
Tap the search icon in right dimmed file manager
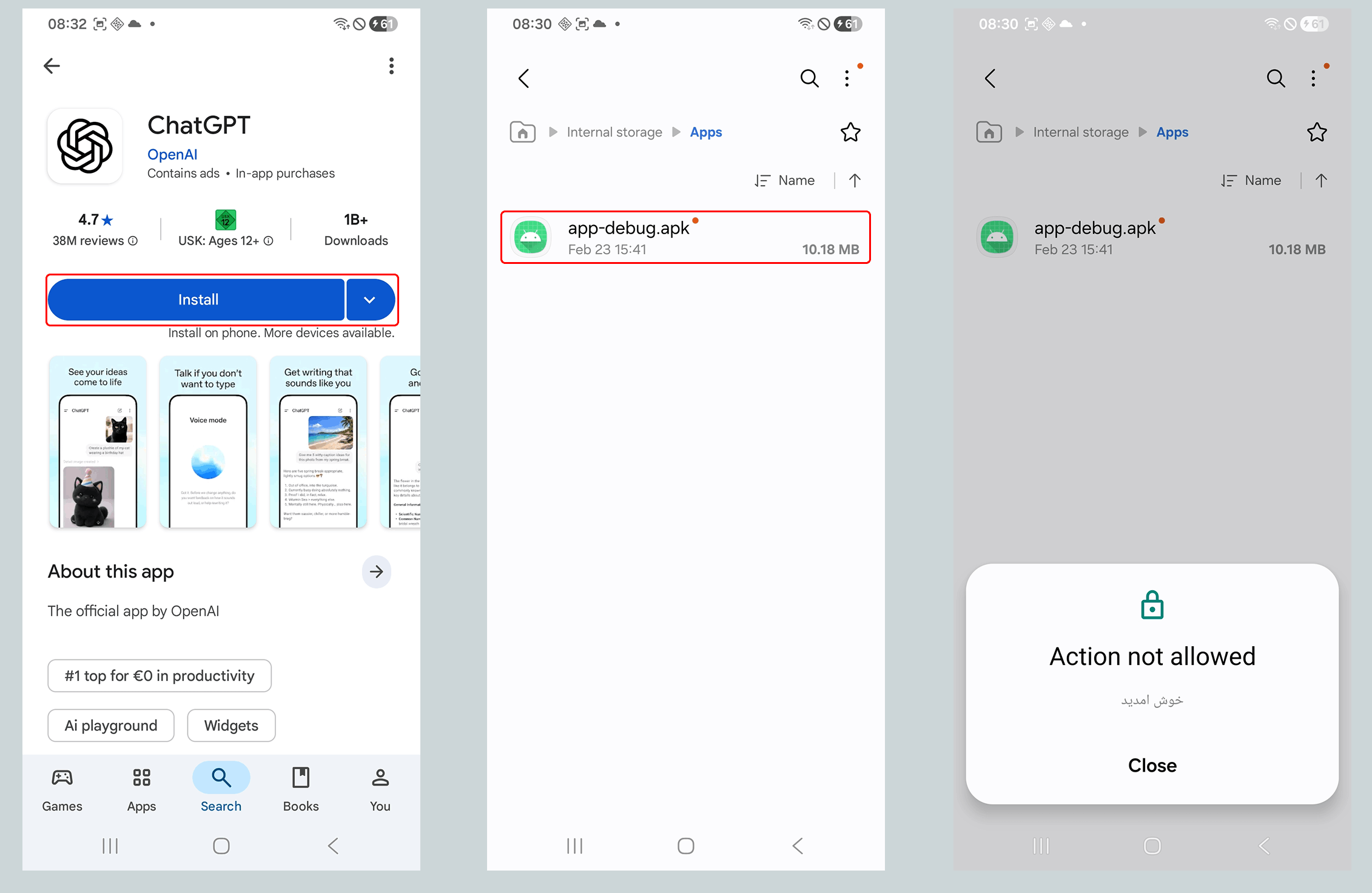coord(1276,78)
